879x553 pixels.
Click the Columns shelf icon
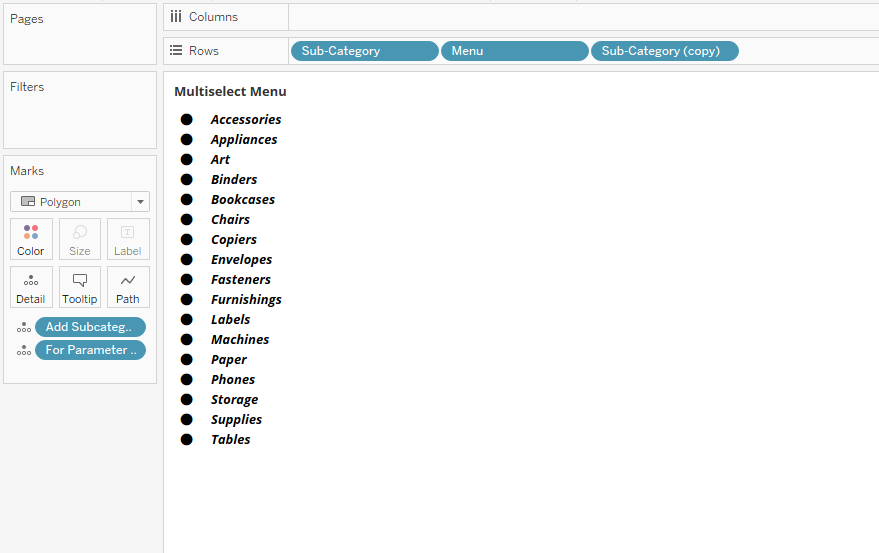[x=176, y=17]
